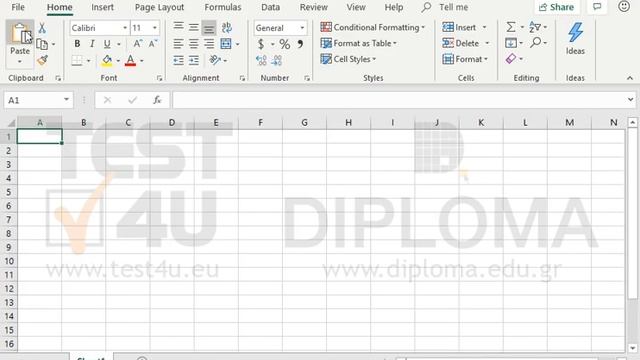The width and height of the screenshot is (640, 360).
Task: Click the Share button
Action: tap(556, 7)
